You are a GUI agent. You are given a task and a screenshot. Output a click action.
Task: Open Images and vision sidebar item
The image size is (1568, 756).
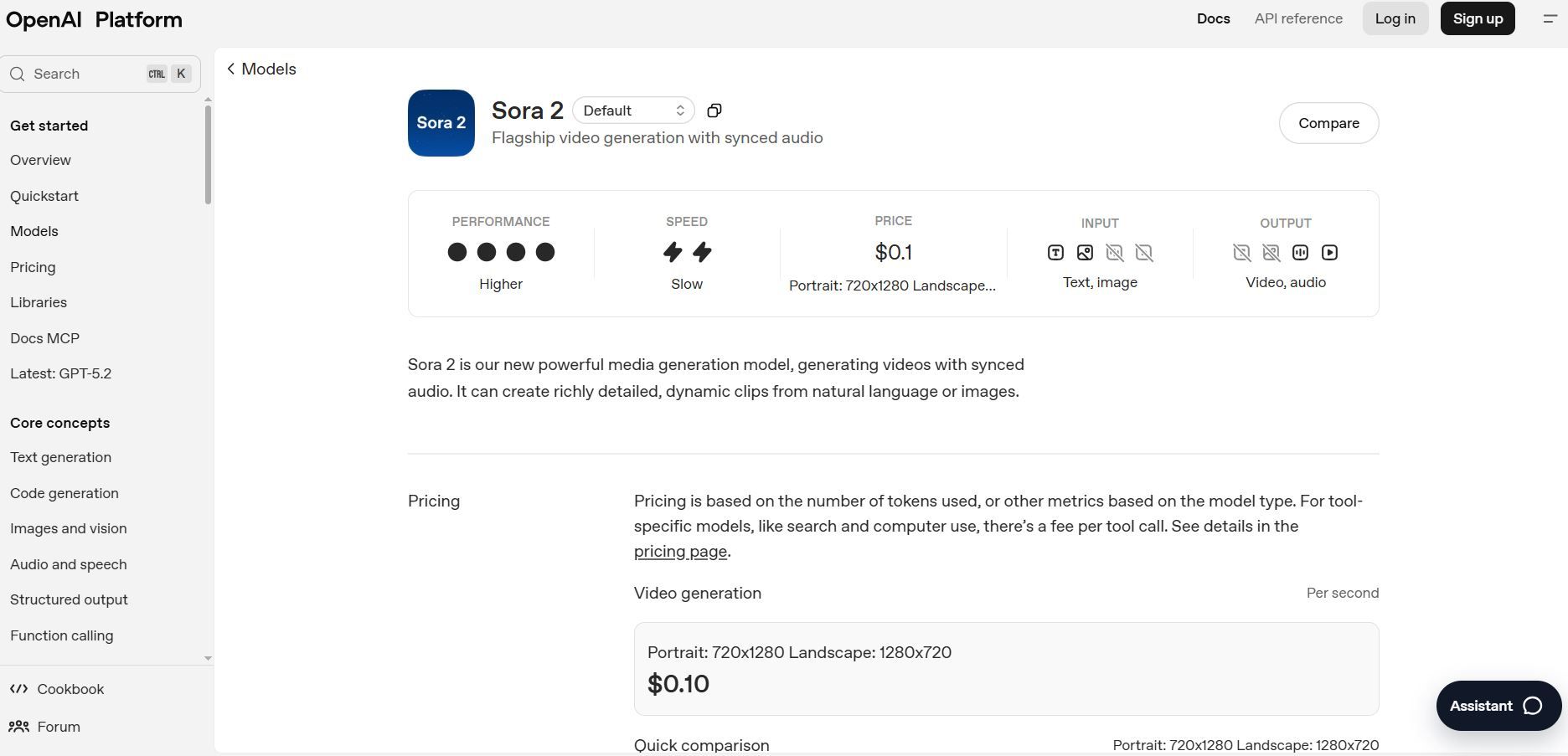point(69,528)
